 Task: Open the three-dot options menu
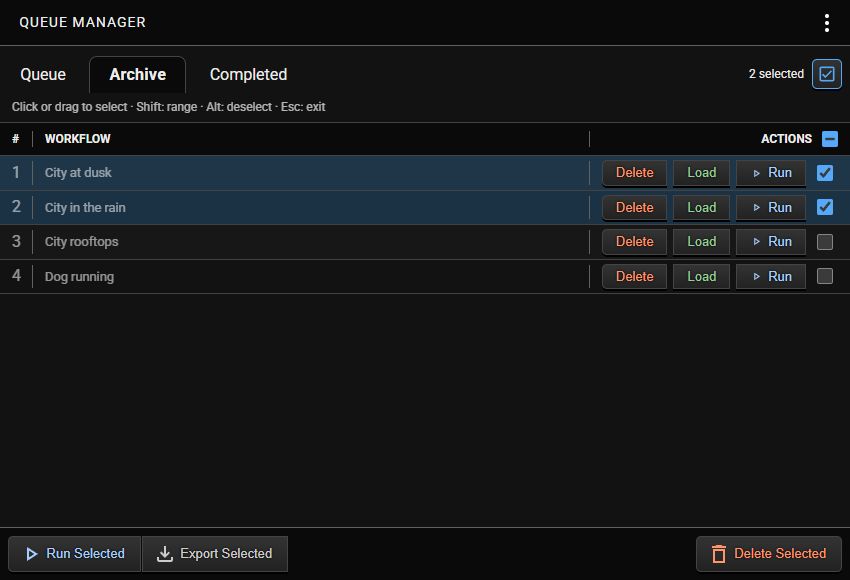[826, 23]
